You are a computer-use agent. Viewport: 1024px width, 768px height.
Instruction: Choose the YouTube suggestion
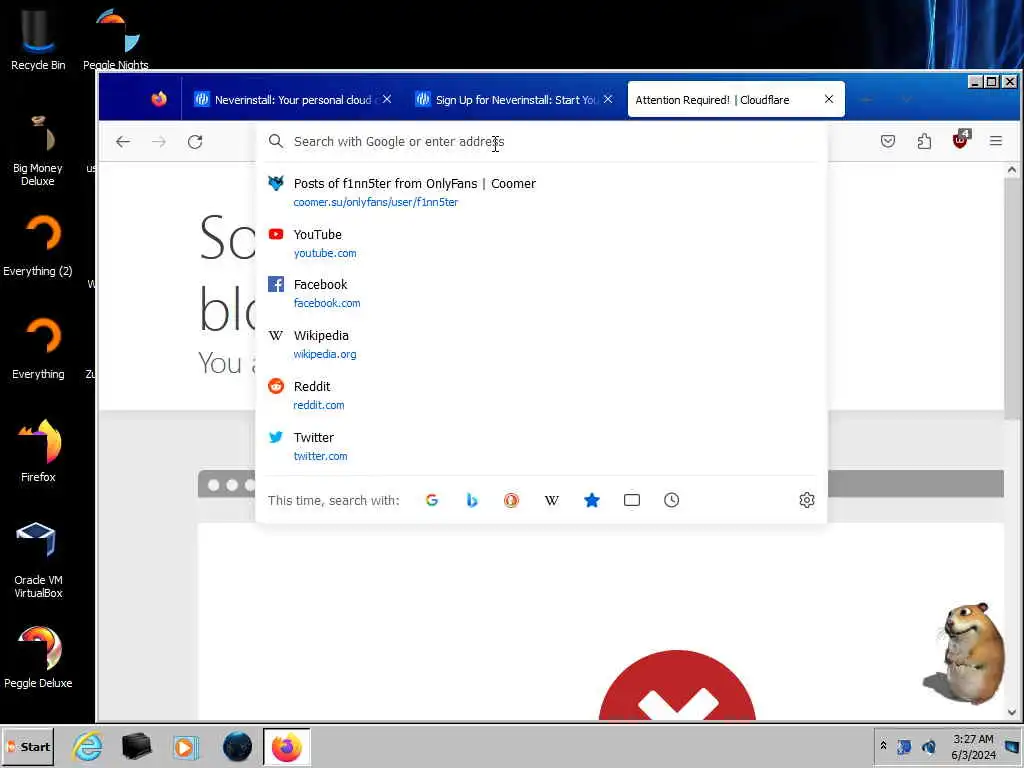coord(541,243)
